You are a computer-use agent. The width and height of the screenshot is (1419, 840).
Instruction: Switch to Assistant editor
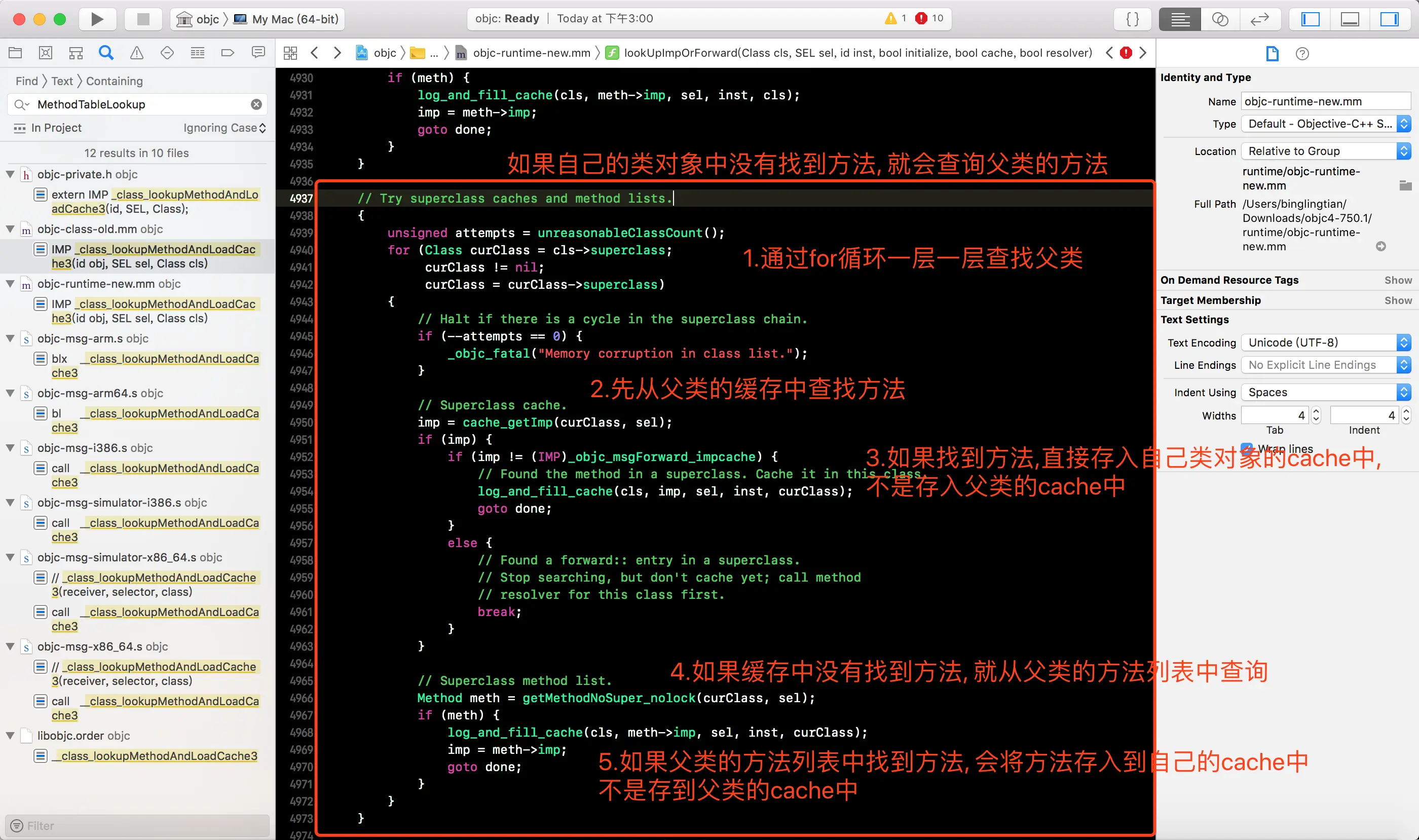pyautogui.click(x=1220, y=19)
